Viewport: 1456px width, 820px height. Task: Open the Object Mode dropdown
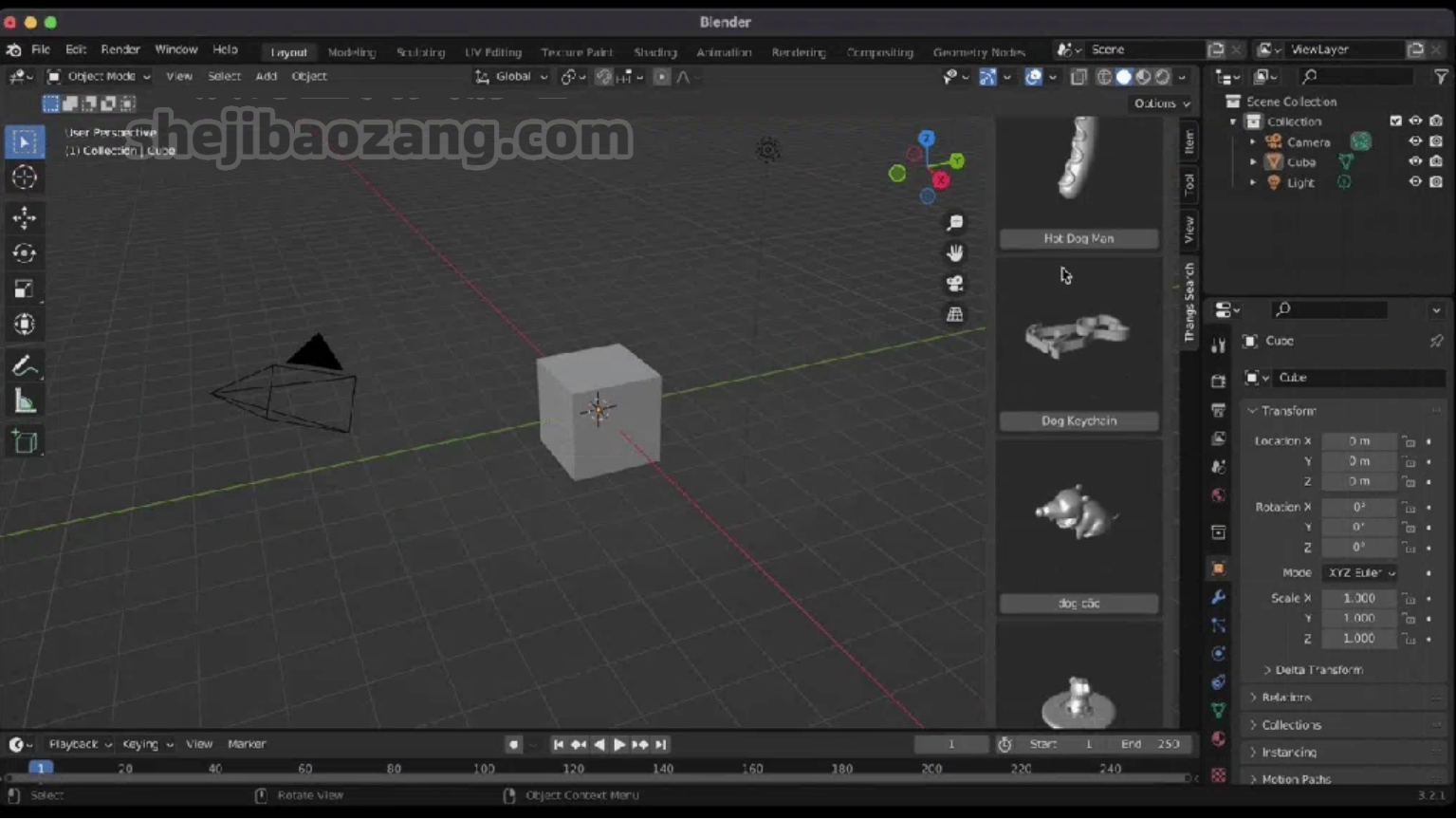tap(100, 76)
